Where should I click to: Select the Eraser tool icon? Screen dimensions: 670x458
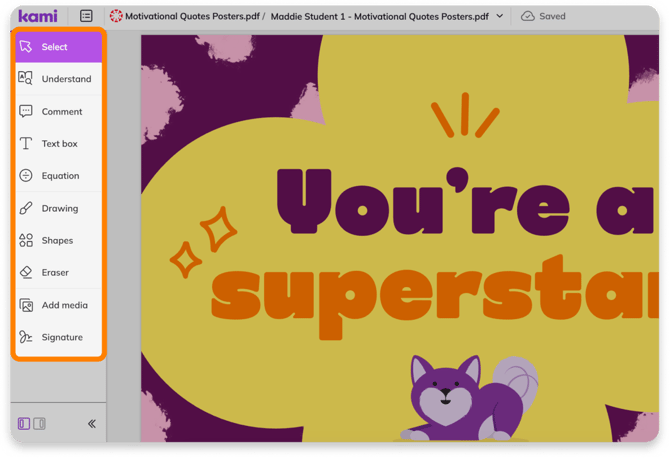(x=26, y=272)
